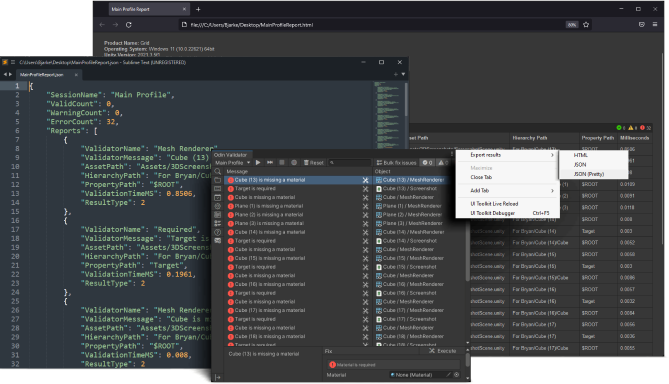
Task: Click the collapse arrow icon at Odin sidebar bottom
Action: pyautogui.click(x=218, y=377)
